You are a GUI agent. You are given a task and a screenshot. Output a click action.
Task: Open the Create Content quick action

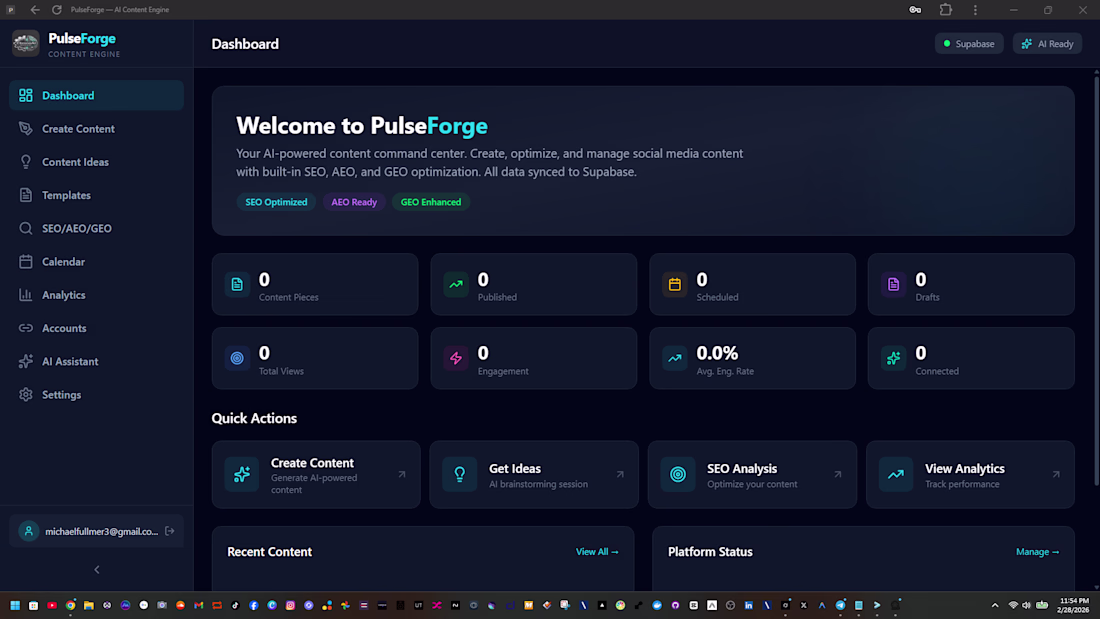316,474
